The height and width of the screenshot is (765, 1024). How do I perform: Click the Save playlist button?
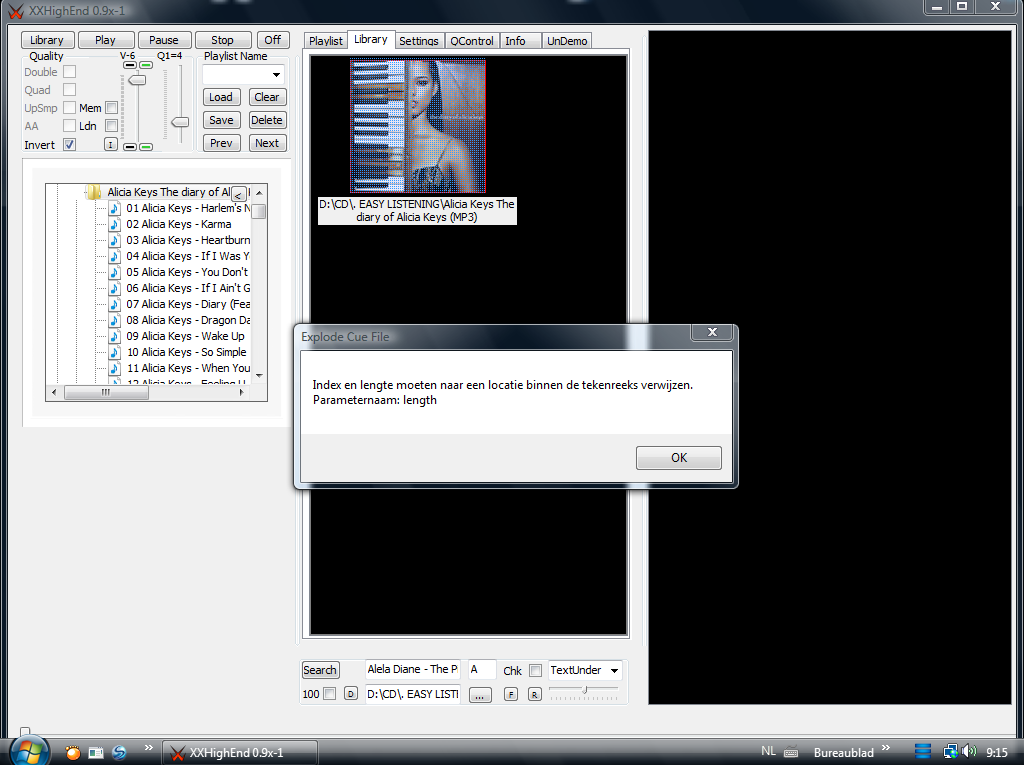(221, 120)
